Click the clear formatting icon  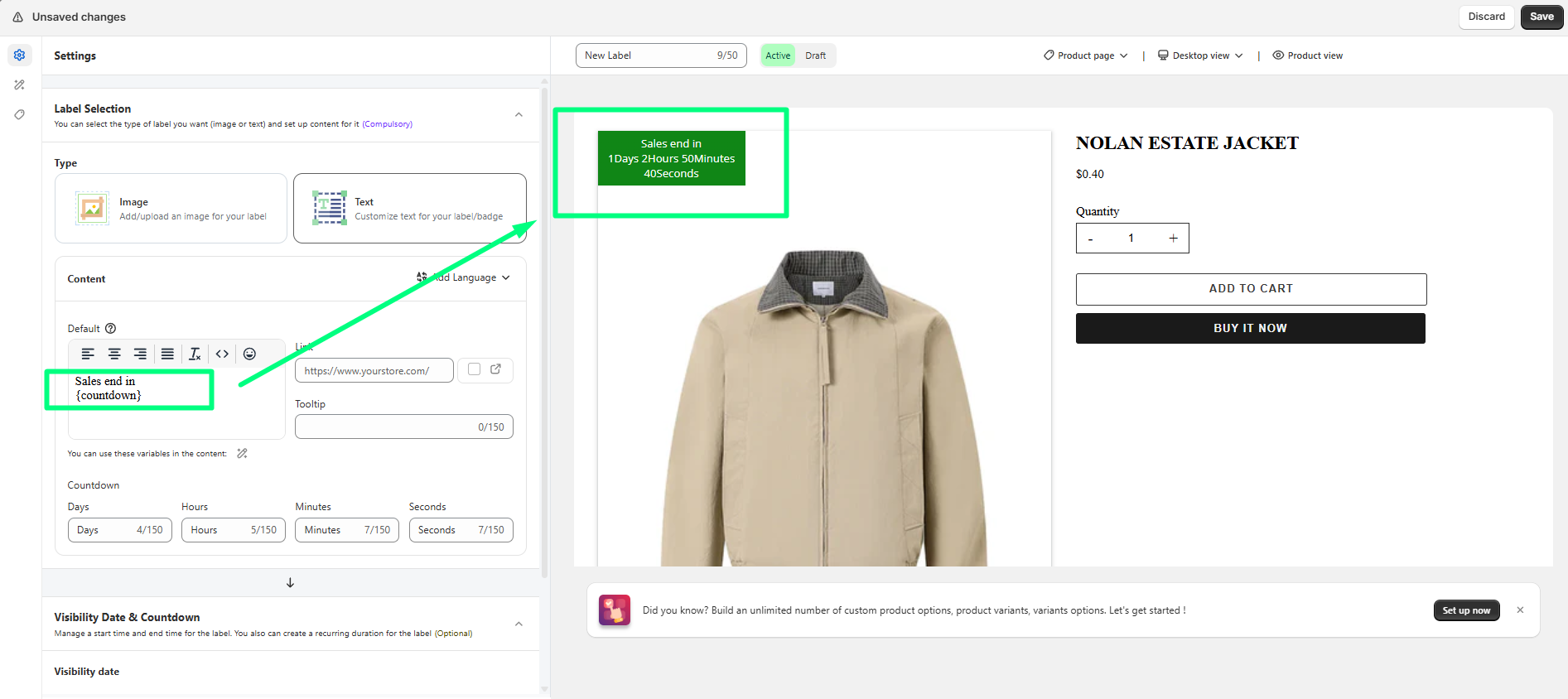coord(195,354)
